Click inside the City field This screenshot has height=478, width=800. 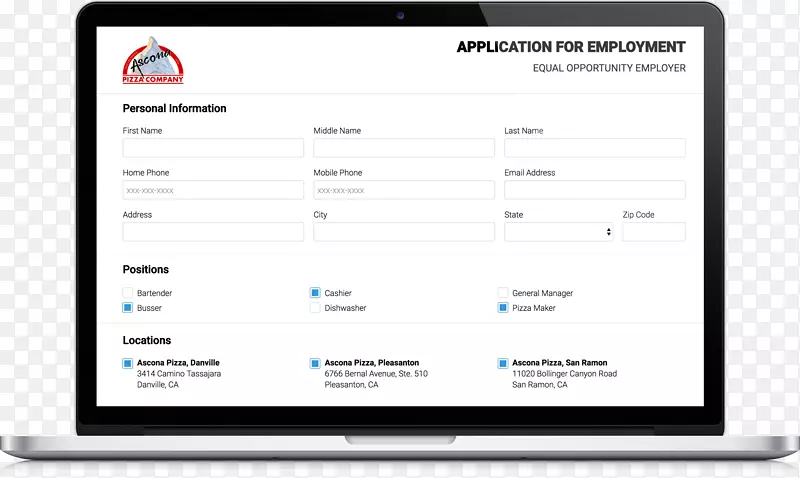click(404, 232)
